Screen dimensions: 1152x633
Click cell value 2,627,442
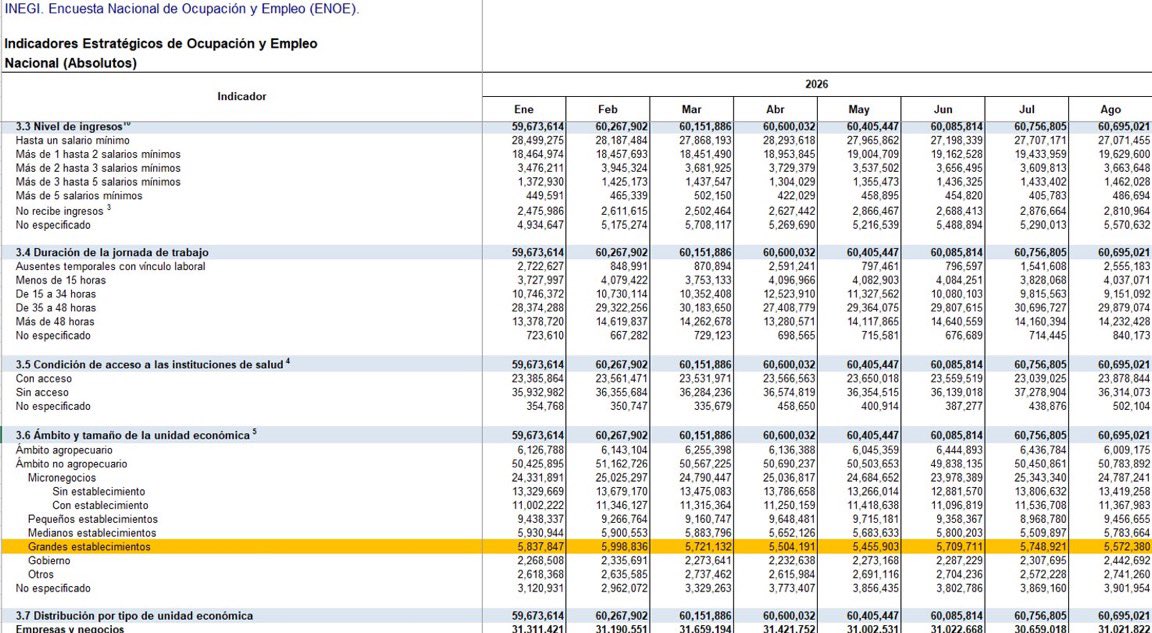[792, 211]
